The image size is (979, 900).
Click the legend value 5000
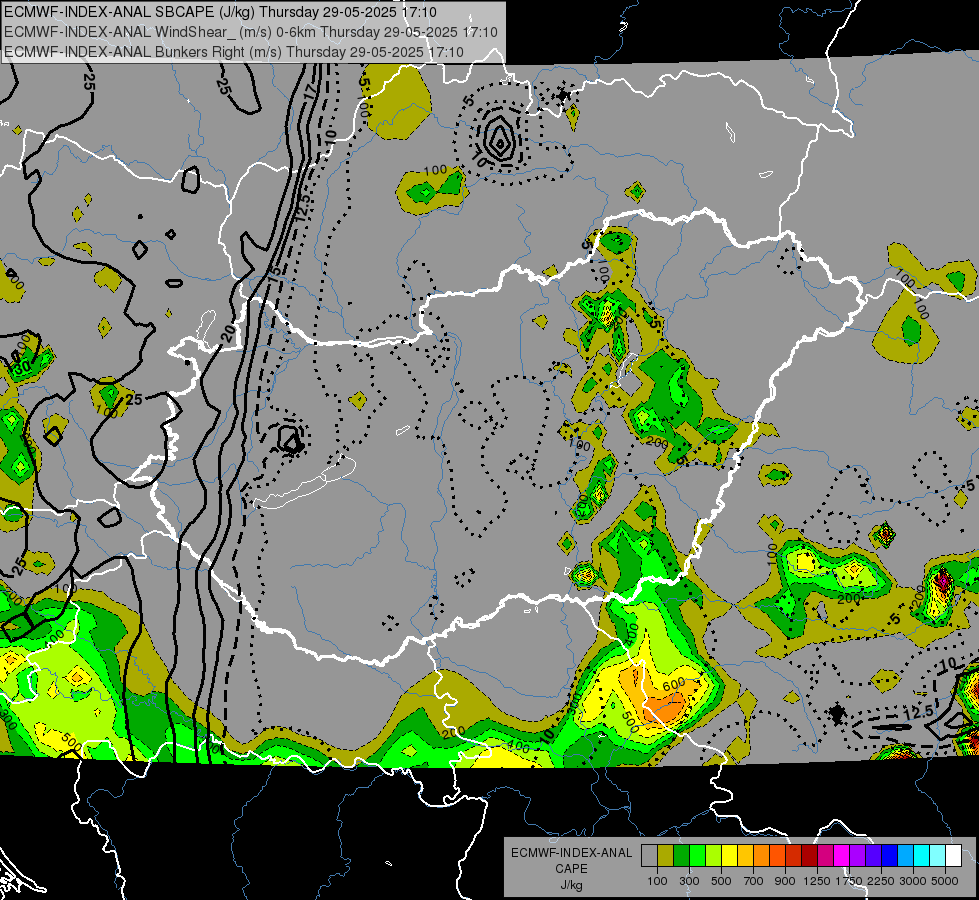pyautogui.click(x=945, y=881)
